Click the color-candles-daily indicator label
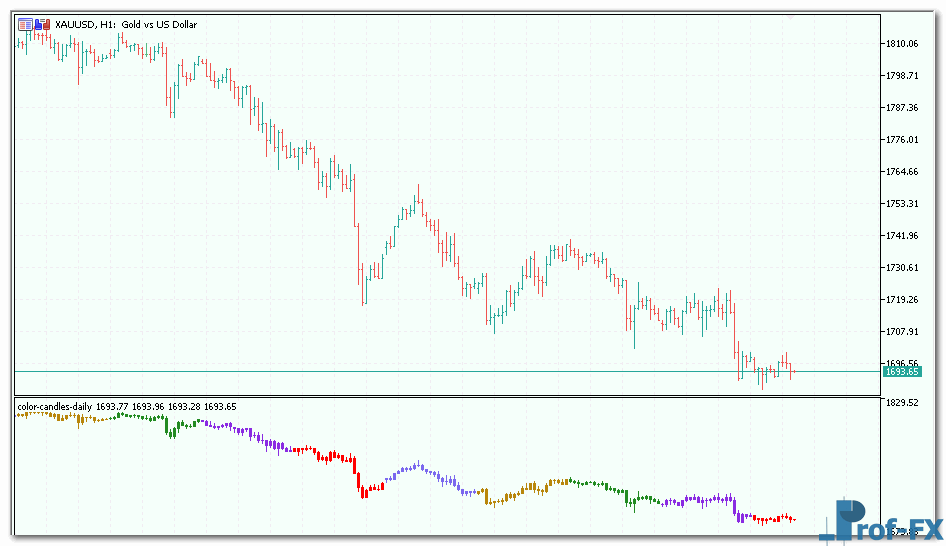 (55, 407)
